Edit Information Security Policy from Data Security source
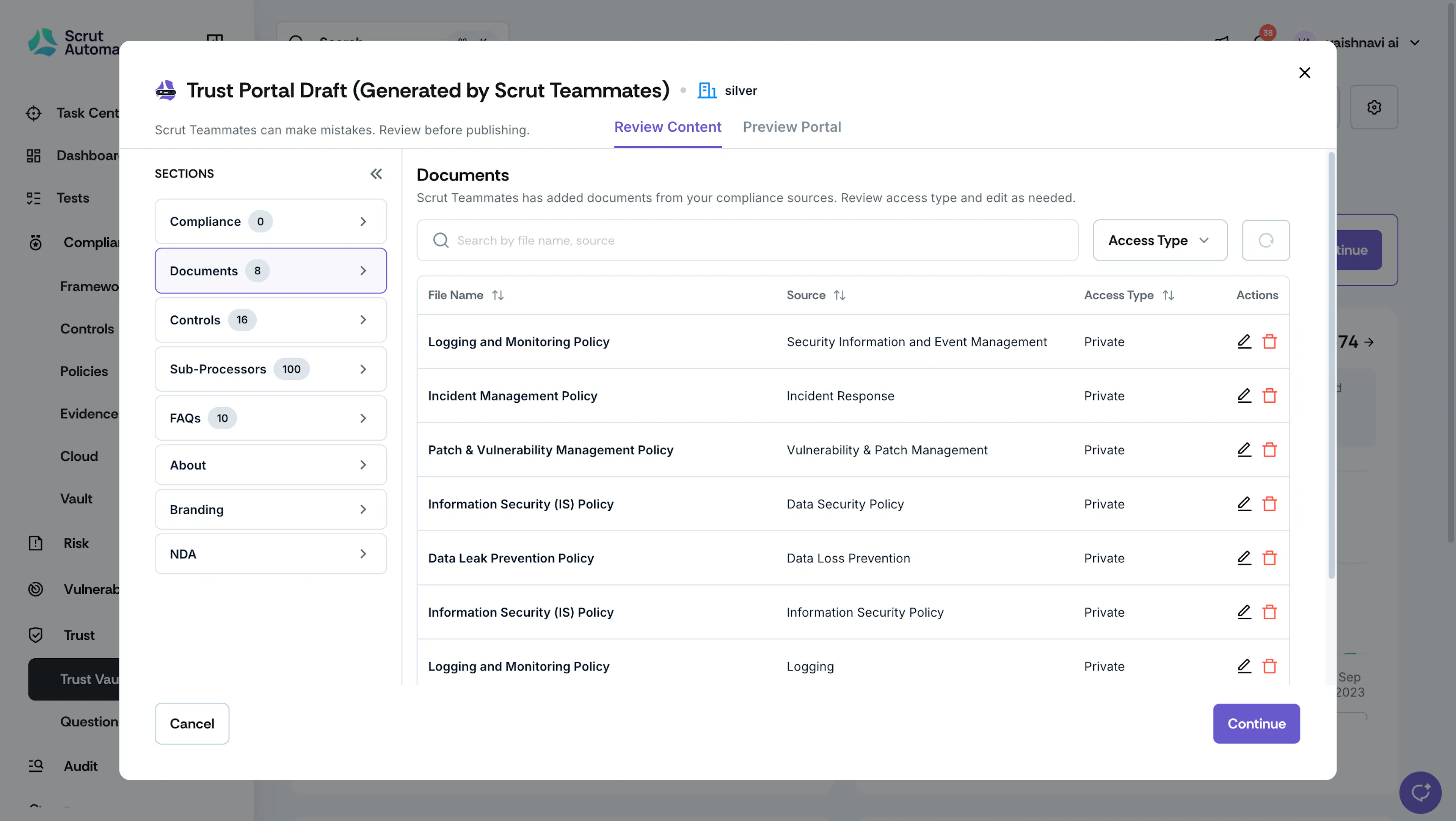Screen dimensions: 1456x821 (1244, 504)
